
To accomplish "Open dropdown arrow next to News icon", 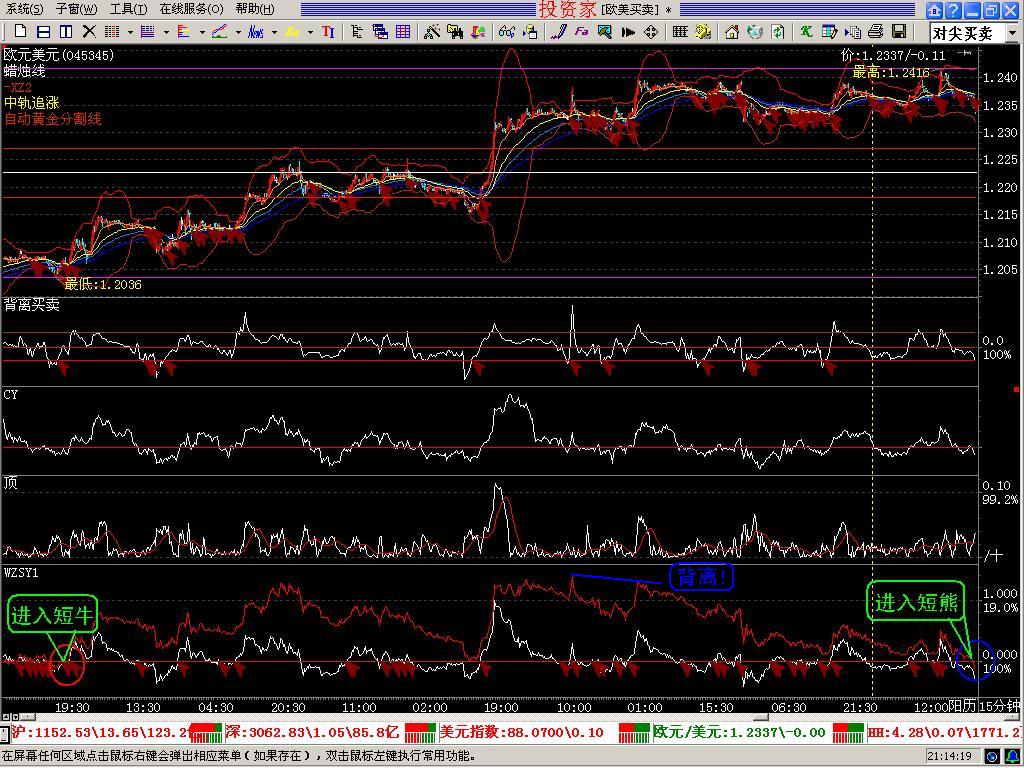I will pyautogui.click(x=274, y=32).
